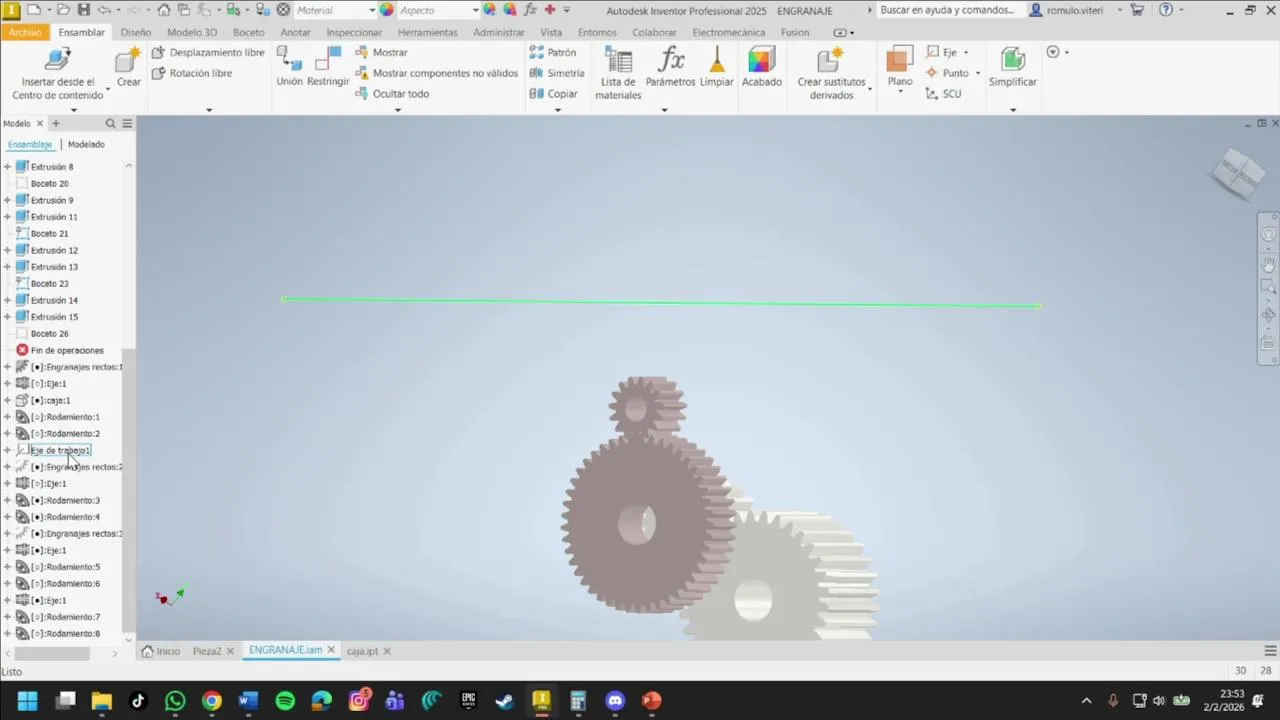Click Mostrar componentes no válidos
The width and height of the screenshot is (1280, 720).
point(437,73)
